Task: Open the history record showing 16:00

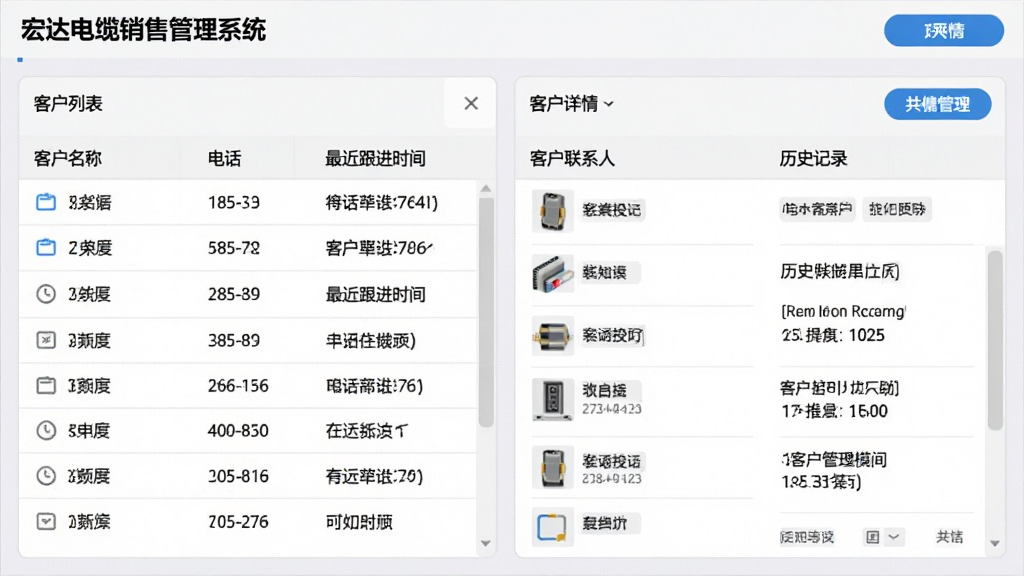Action: point(839,399)
